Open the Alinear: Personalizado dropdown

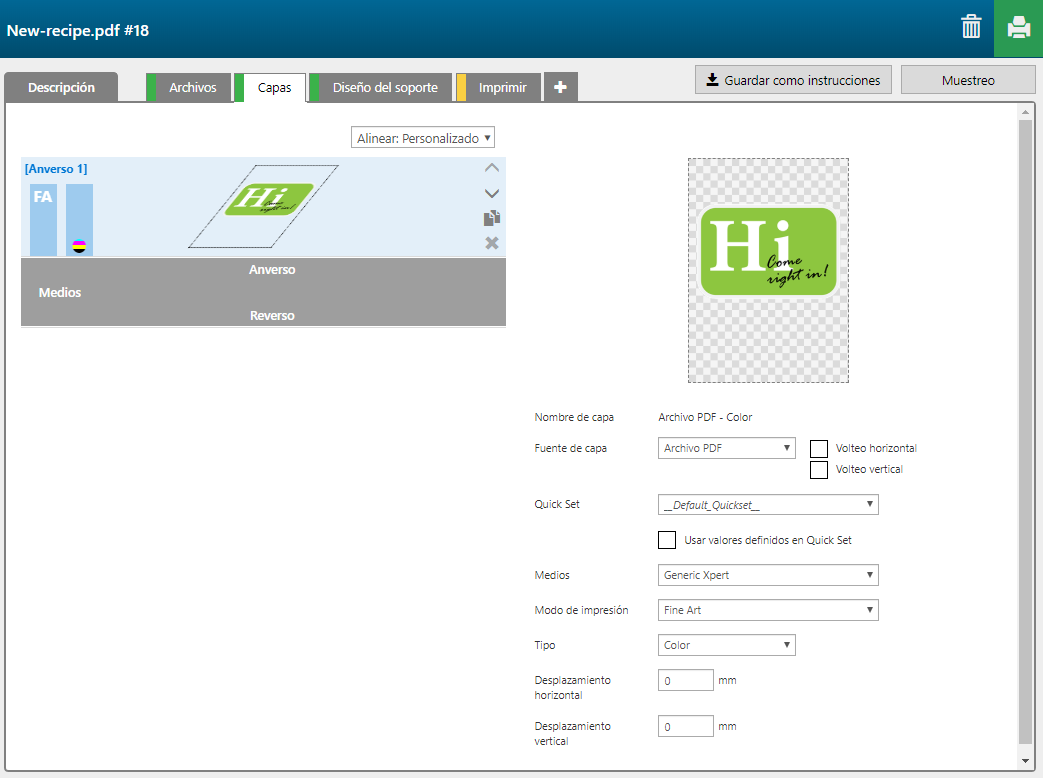[423, 138]
